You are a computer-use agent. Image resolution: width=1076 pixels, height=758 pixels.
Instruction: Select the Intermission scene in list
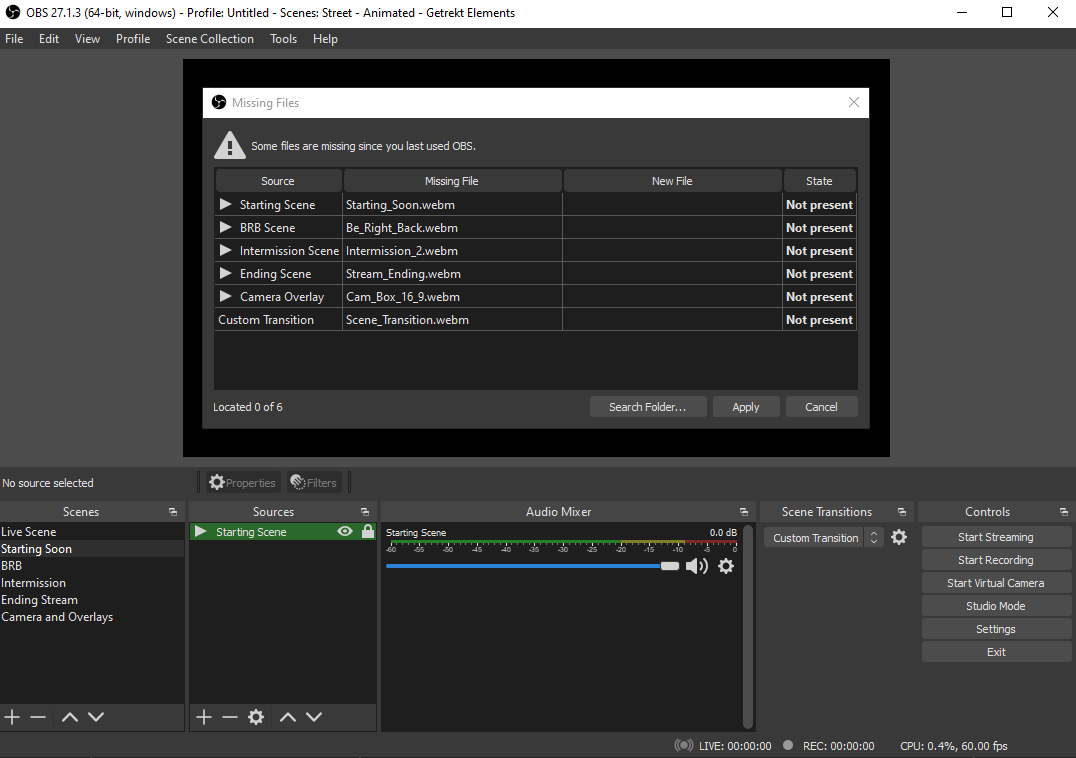click(34, 583)
